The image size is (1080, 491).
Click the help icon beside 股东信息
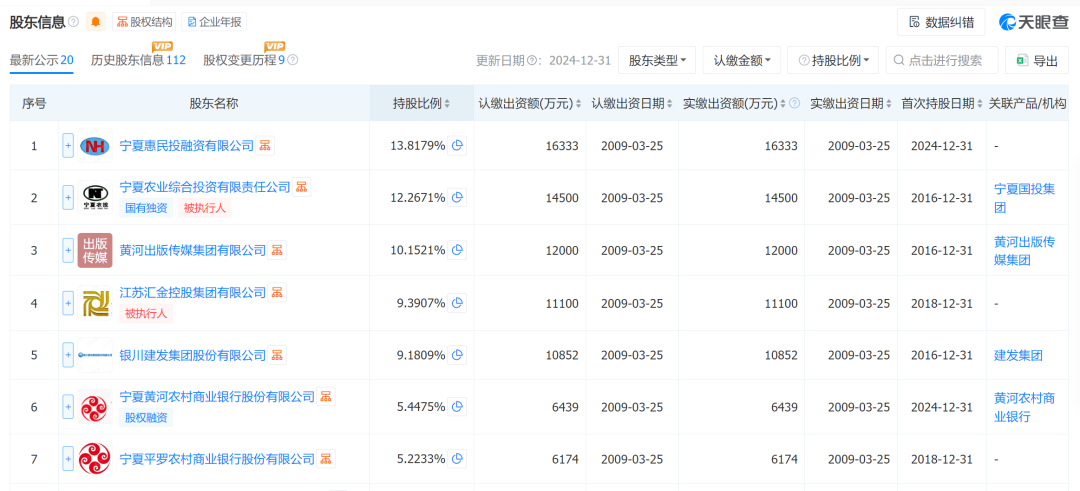74,22
